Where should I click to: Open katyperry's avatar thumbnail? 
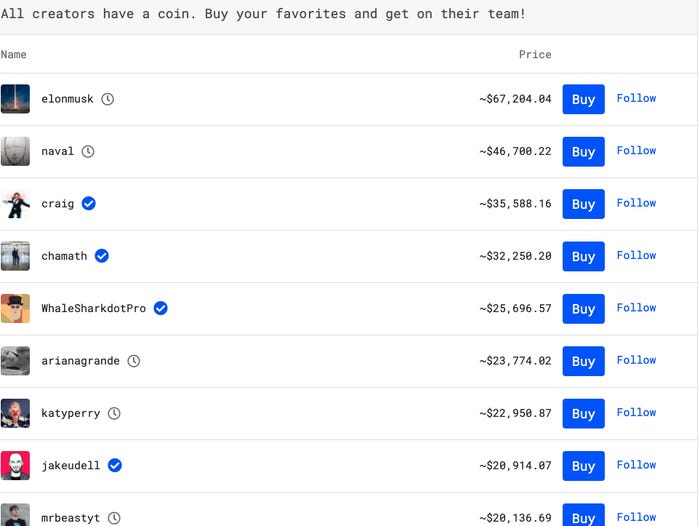[15, 413]
